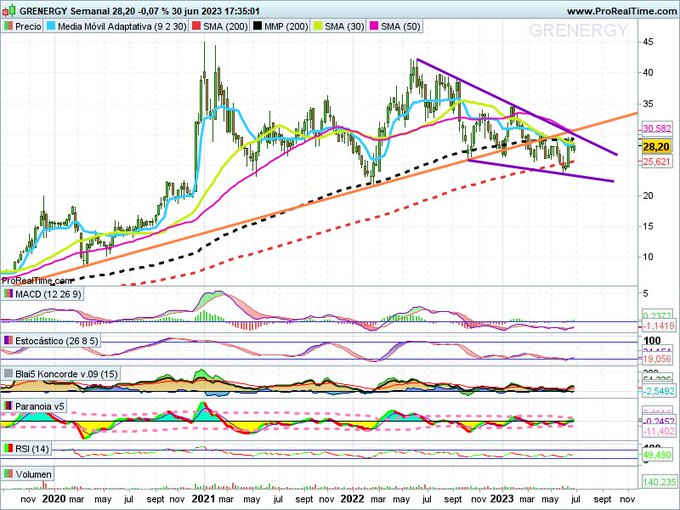
Task: Open the SMA (50) indicator label
Action: coord(400,26)
